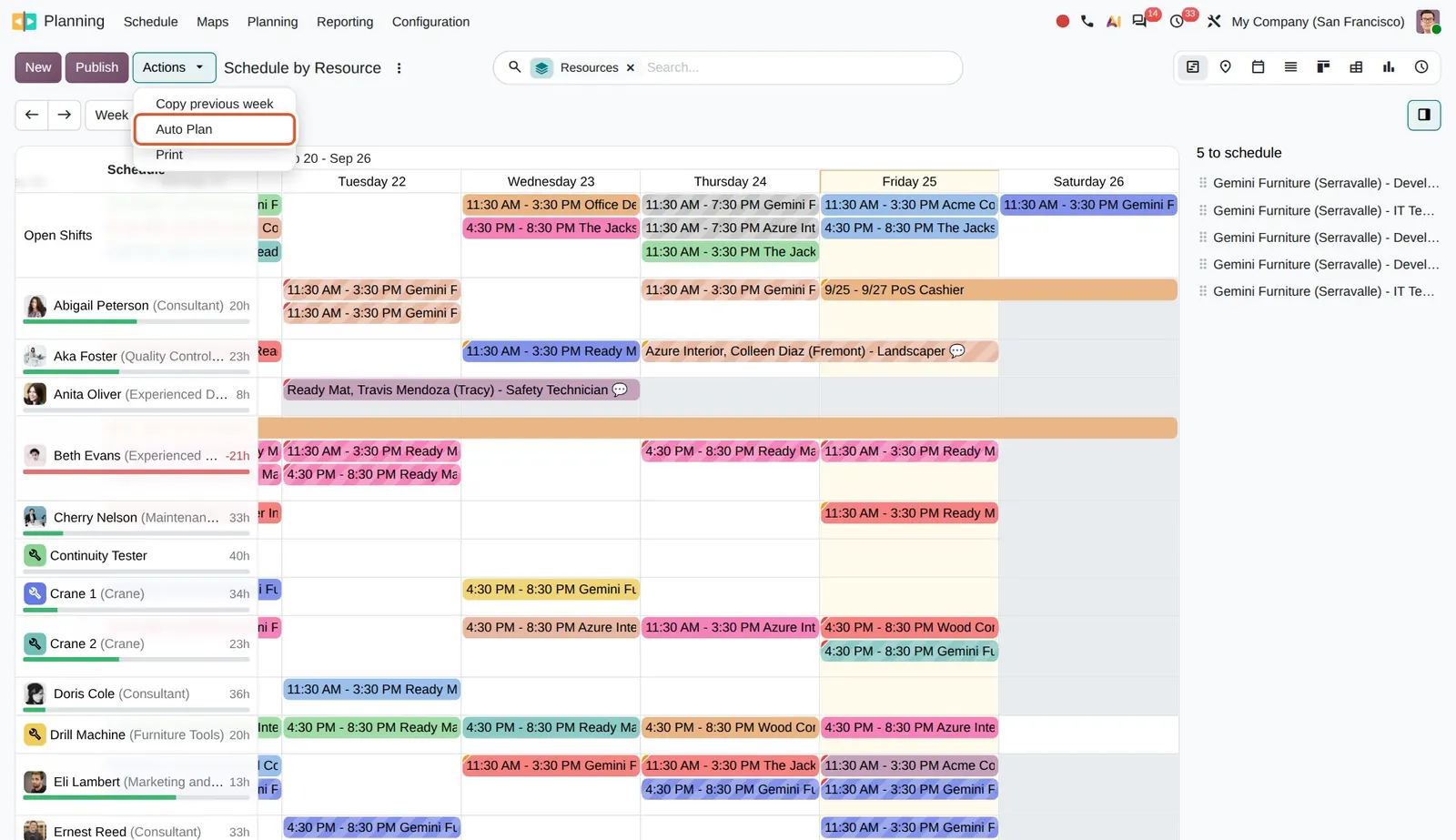Switch to map view pin icon

point(1226,66)
